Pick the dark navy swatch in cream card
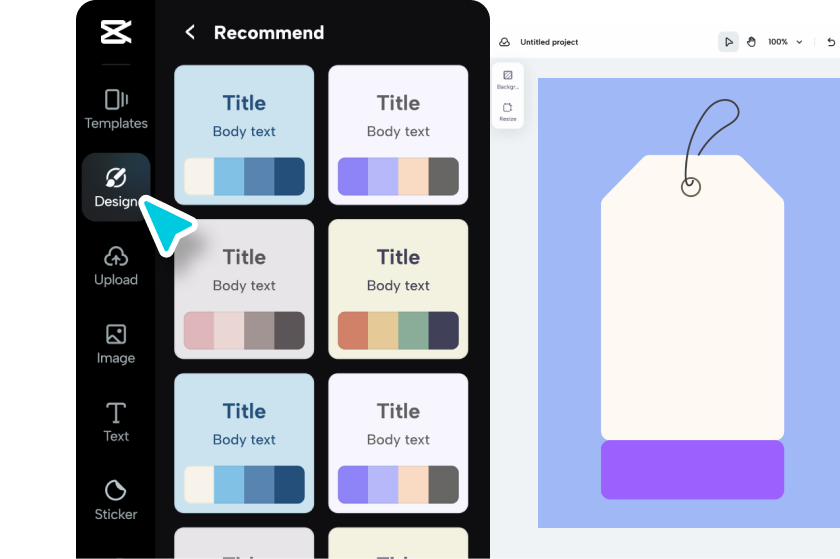This screenshot has width=840, height=559. pyautogui.click(x=444, y=330)
